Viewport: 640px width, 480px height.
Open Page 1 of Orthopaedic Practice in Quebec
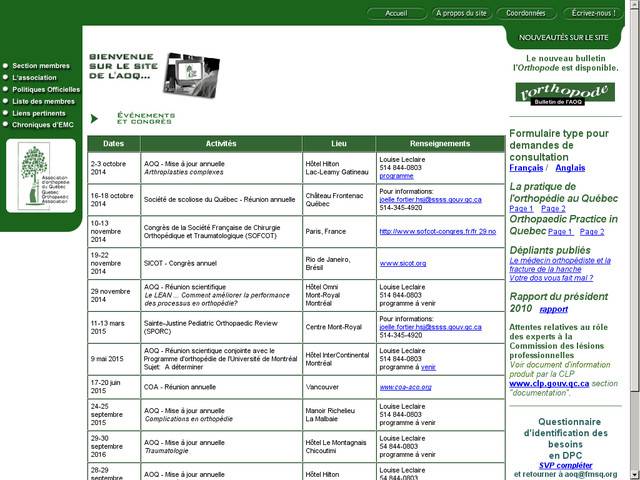click(x=560, y=232)
